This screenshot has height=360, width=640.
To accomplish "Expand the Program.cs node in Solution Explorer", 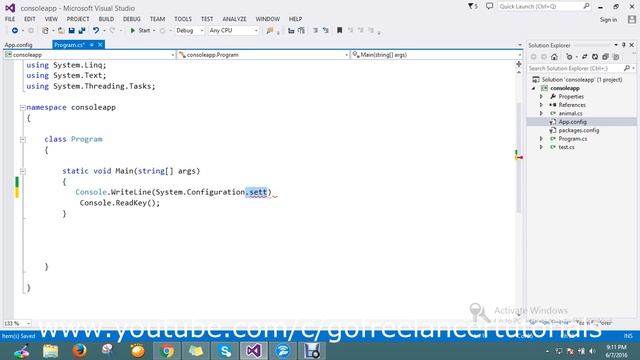I will [x=542, y=139].
